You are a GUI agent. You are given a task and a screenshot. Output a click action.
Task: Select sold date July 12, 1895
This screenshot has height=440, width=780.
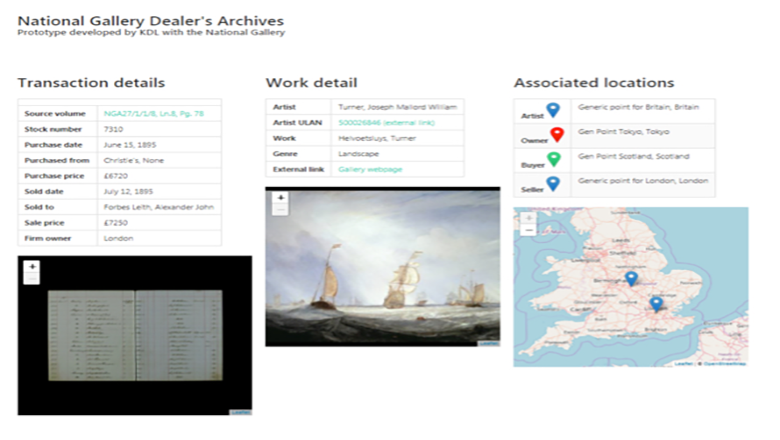coord(128,191)
